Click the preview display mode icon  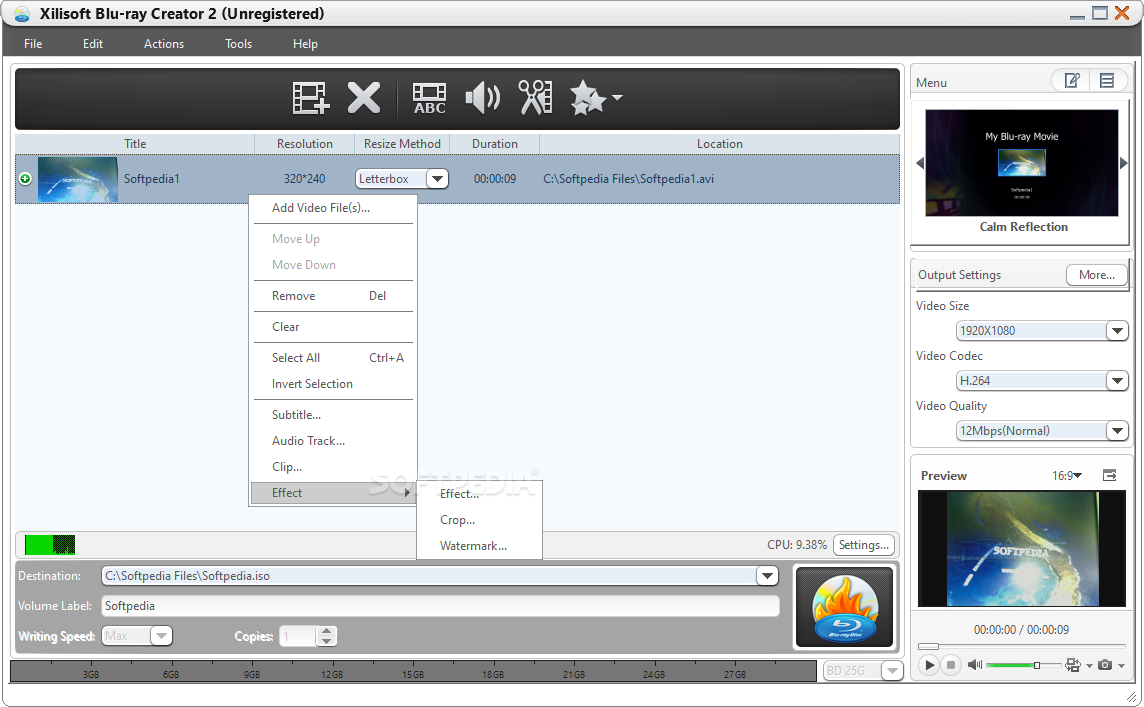[x=1072, y=665]
